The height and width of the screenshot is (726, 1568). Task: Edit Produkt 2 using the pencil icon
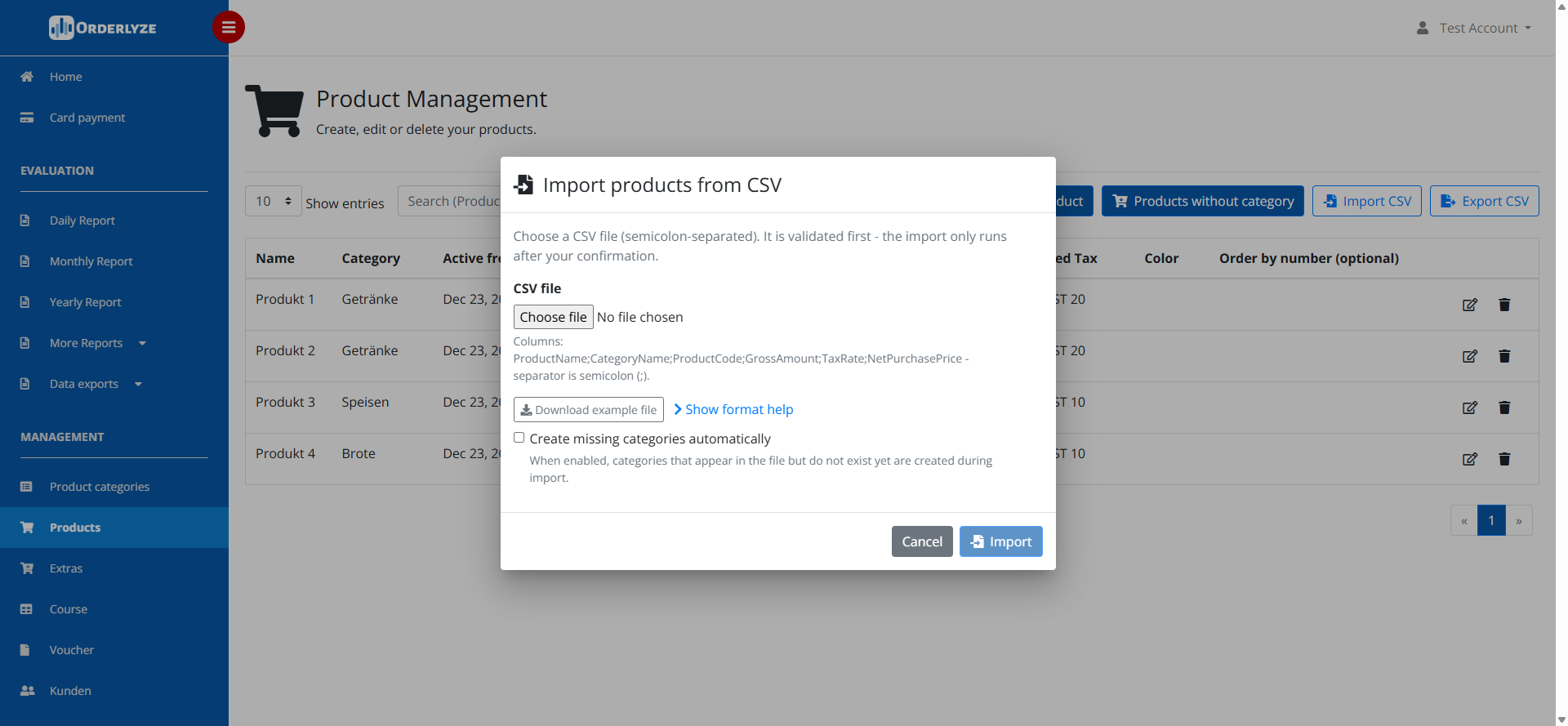1470,356
